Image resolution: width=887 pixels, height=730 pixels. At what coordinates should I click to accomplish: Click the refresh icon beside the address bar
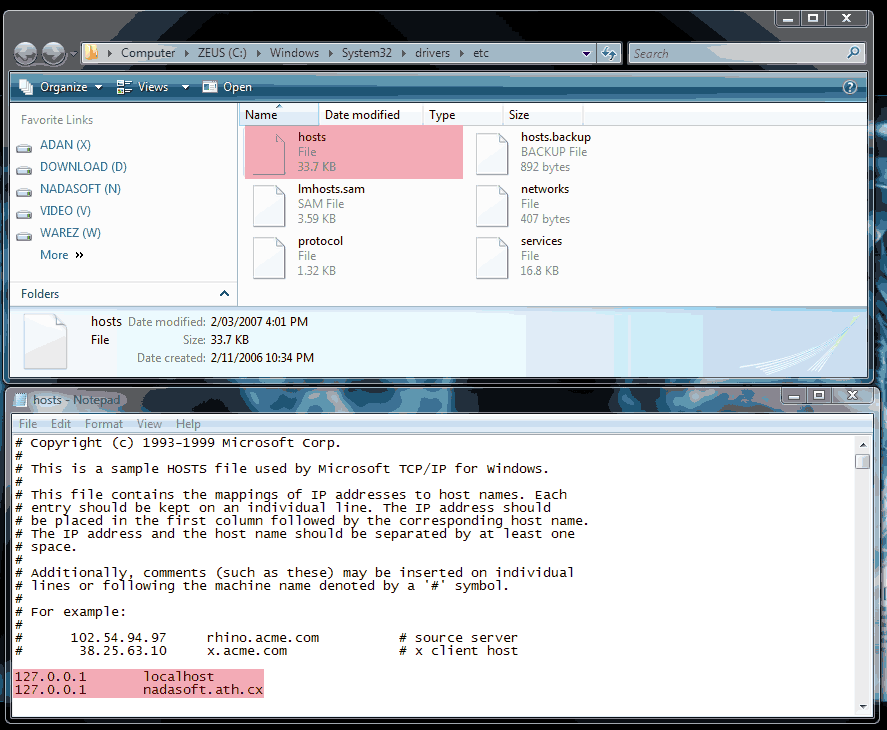pyautogui.click(x=609, y=53)
